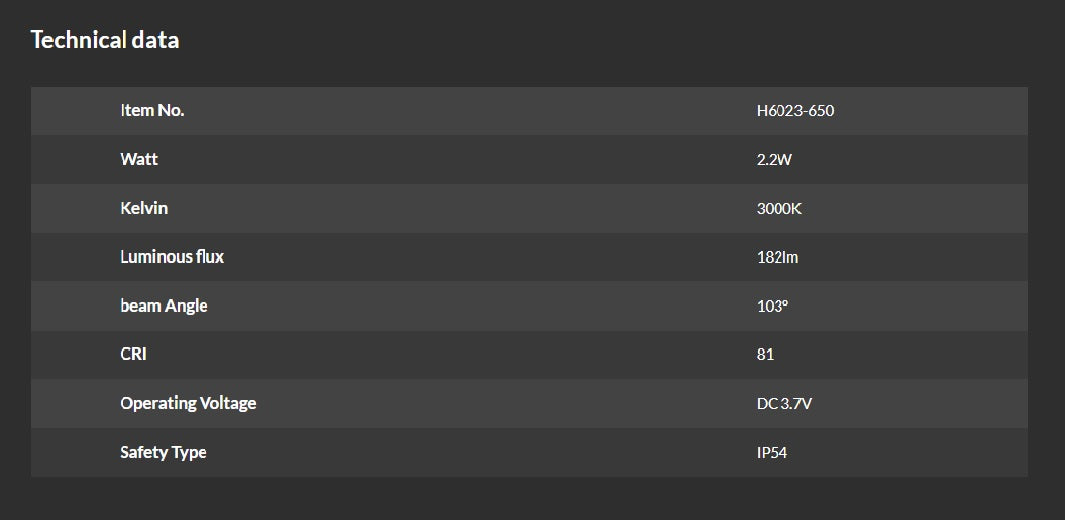Select the 2.2W wattage value
The height and width of the screenshot is (521, 1065).
point(774,159)
